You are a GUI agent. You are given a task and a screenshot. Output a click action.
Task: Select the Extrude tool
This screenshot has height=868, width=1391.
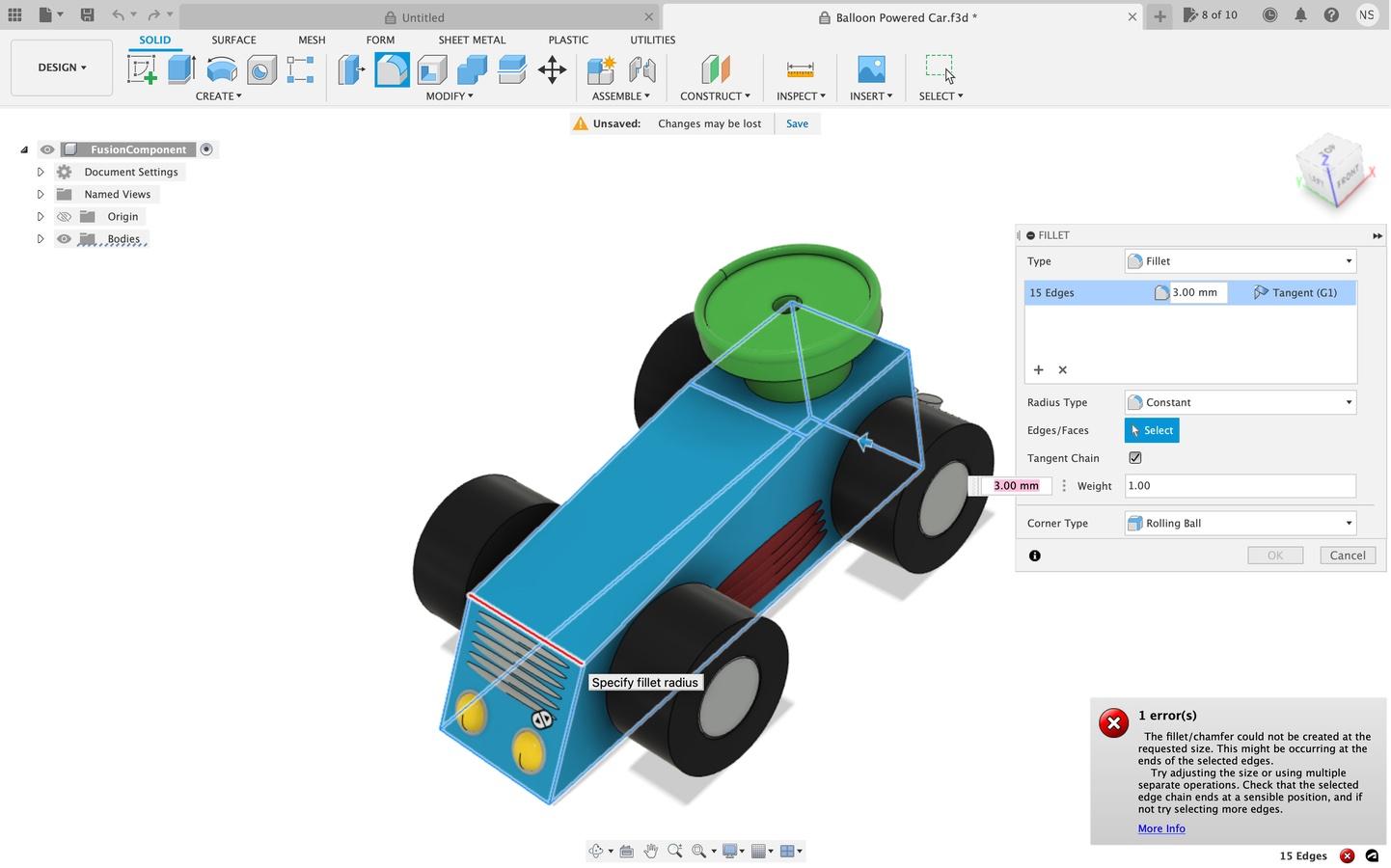point(181,69)
